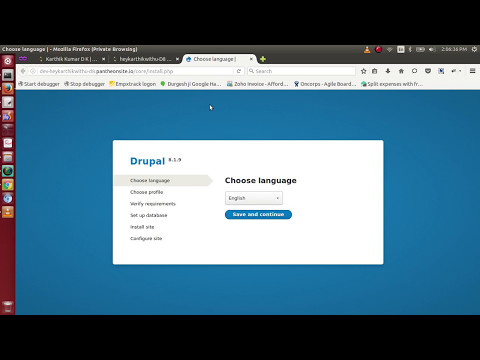
Task: Click the private browsing mask icon
Action: coord(23,59)
